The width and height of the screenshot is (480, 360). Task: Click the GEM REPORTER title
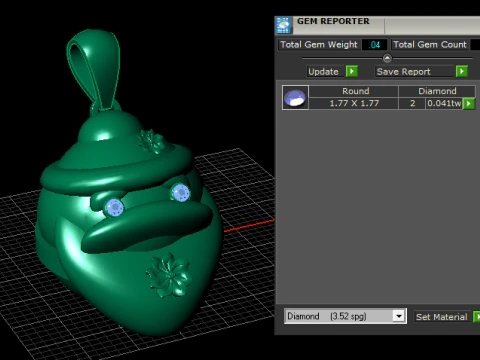(333, 21)
